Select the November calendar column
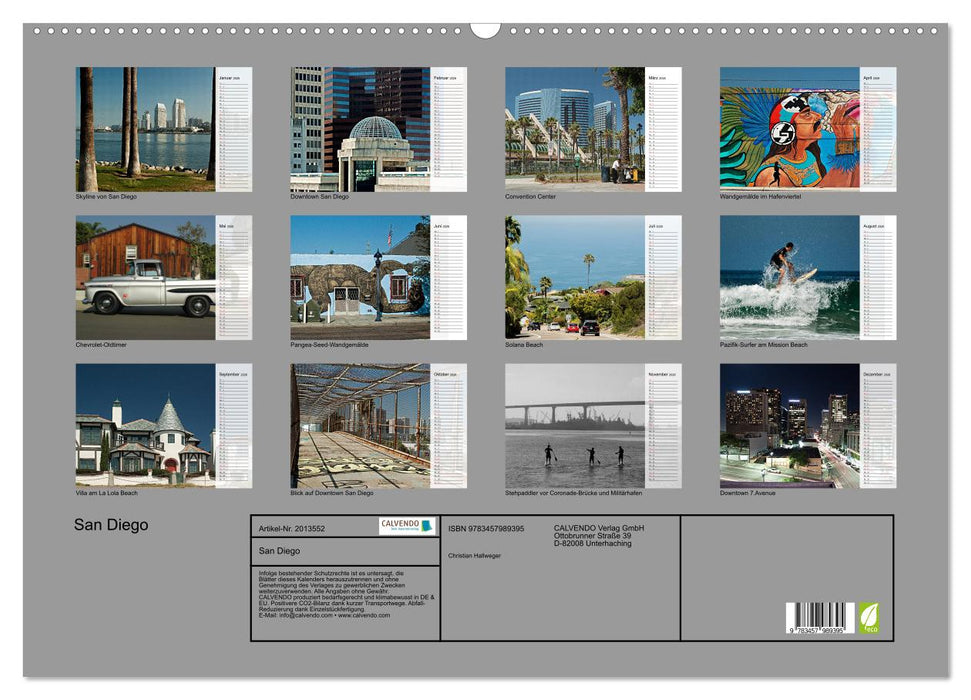The height and width of the screenshot is (700, 971). point(664,430)
